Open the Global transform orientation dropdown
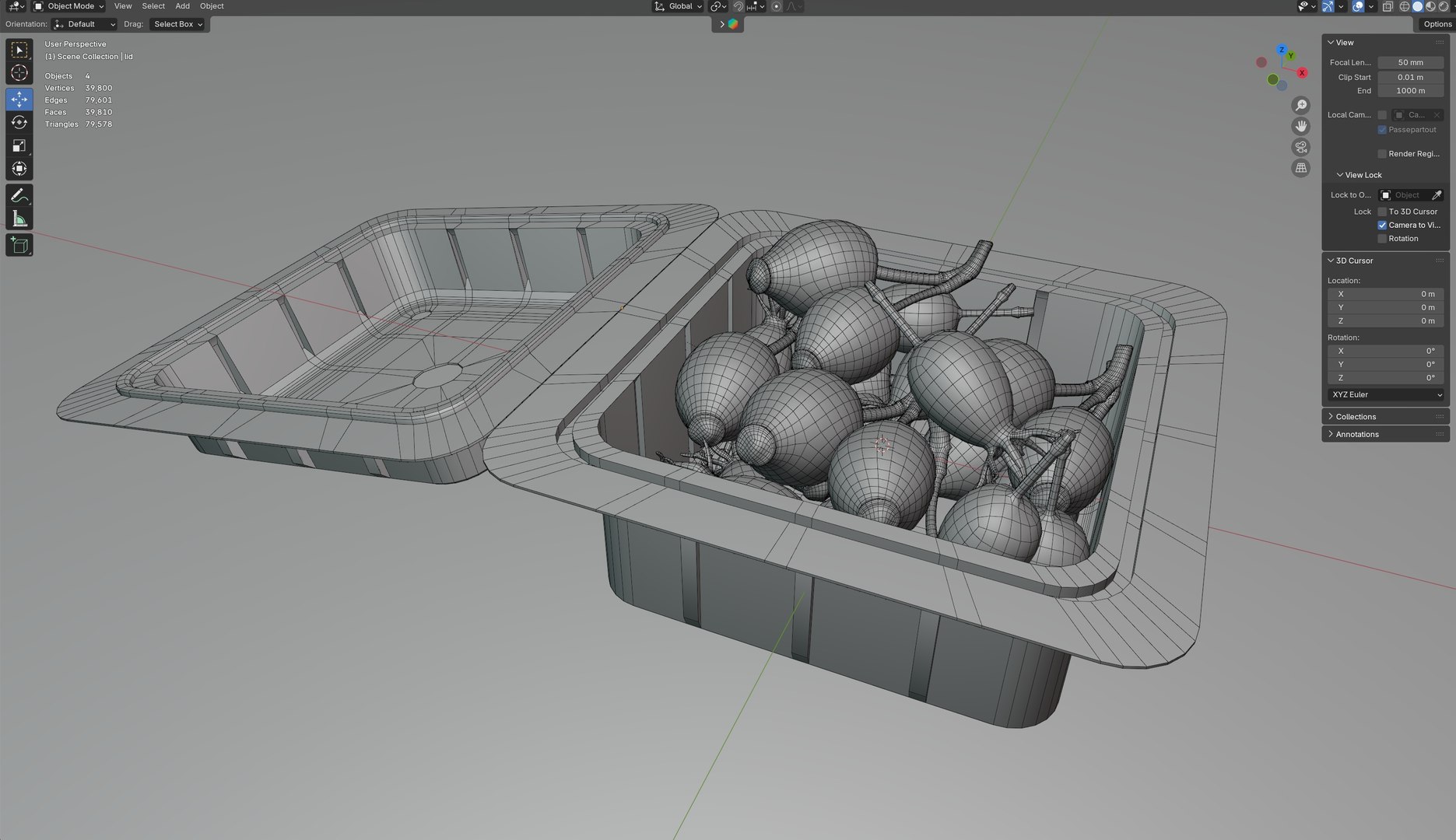This screenshot has height=840, width=1456. pos(678,6)
